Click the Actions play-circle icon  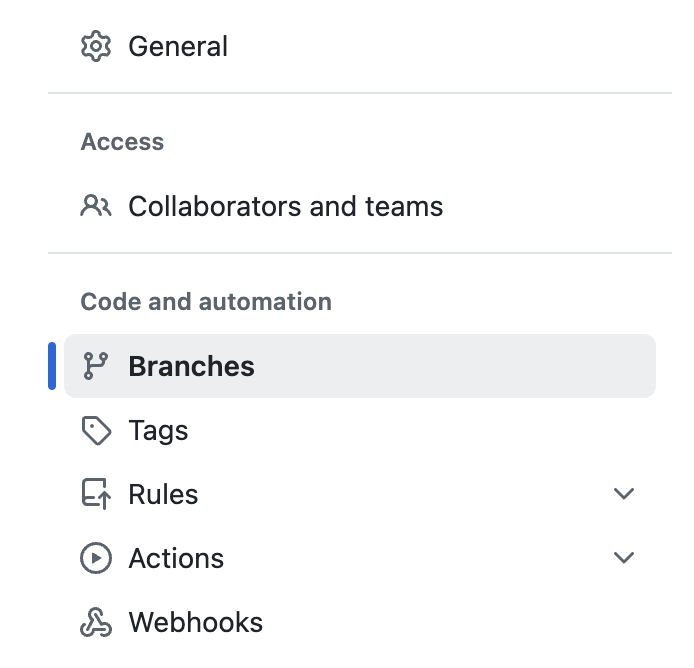tap(96, 558)
